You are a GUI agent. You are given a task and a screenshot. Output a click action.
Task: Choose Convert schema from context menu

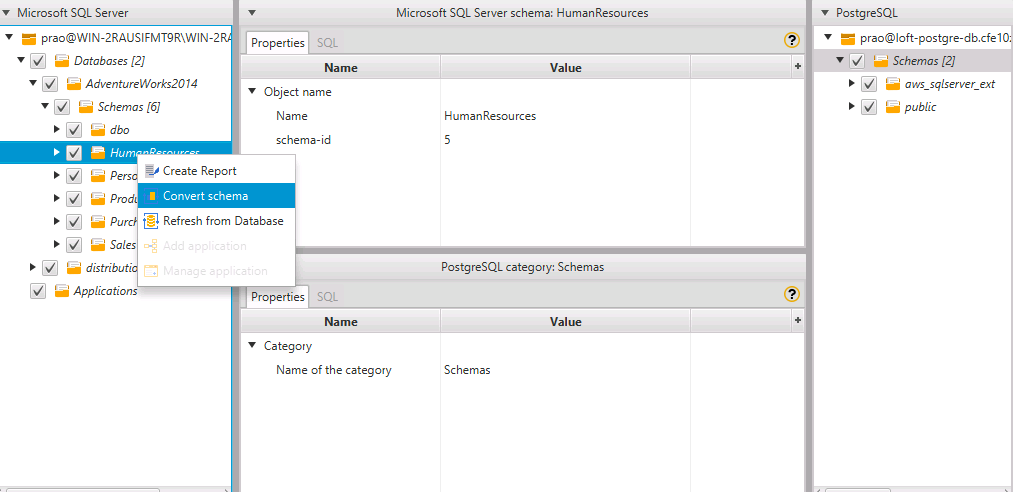click(216, 196)
